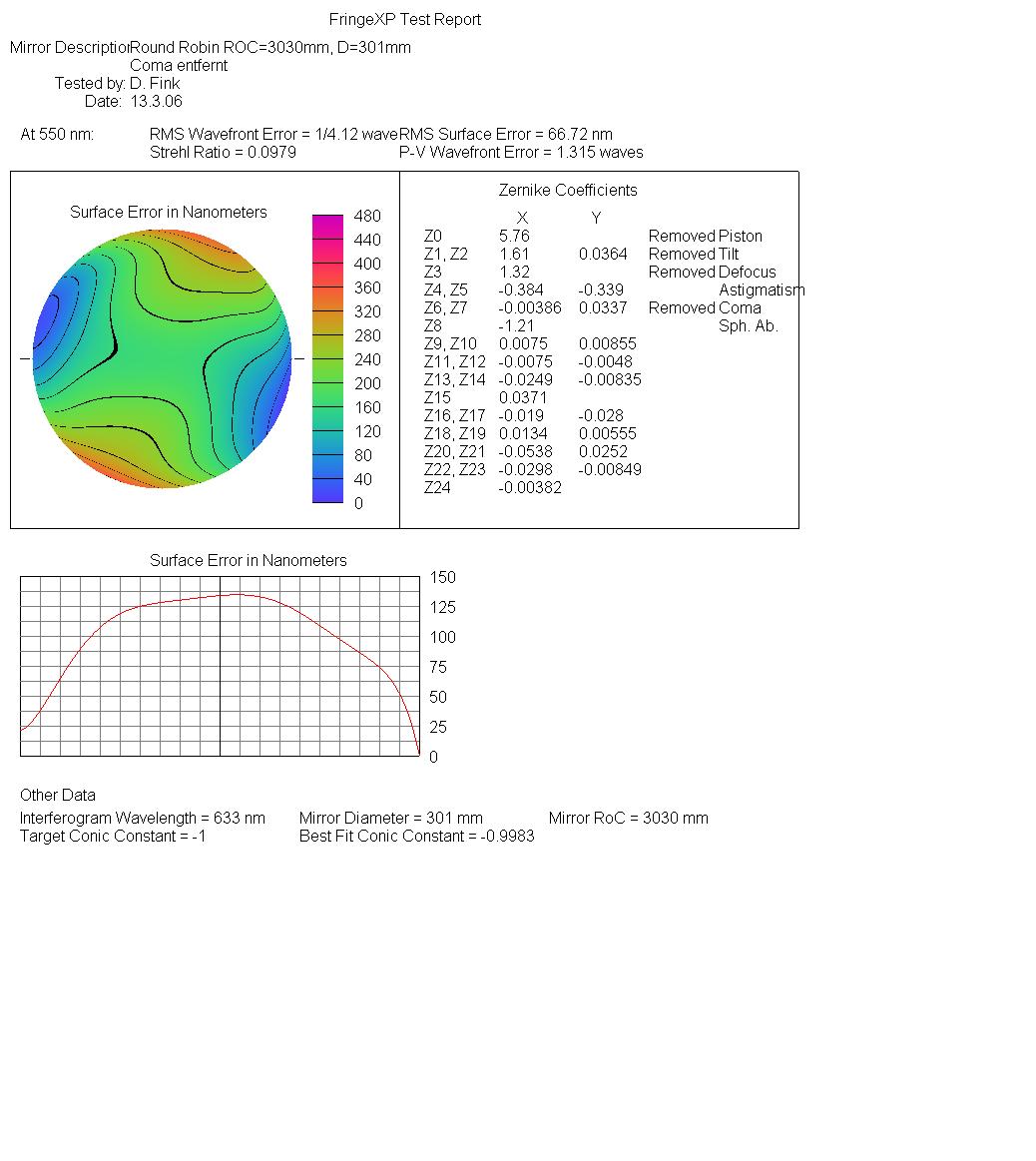Click the 'Round Robin ROC=3030mm, D=301mm' description
The height and width of the screenshot is (1161, 1036).
click(270, 47)
